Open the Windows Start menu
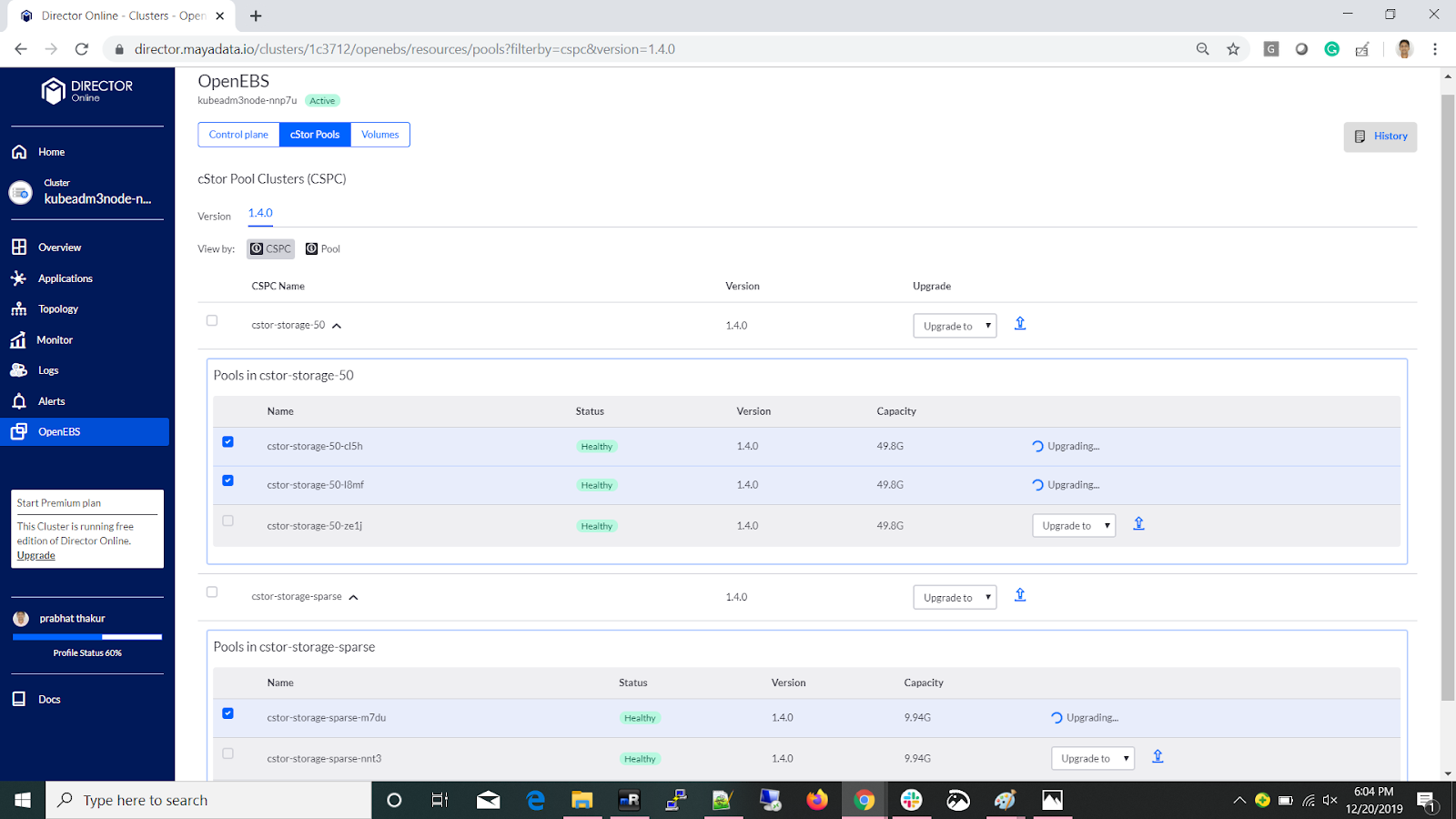Viewport: 1456px width, 819px height. (23, 800)
